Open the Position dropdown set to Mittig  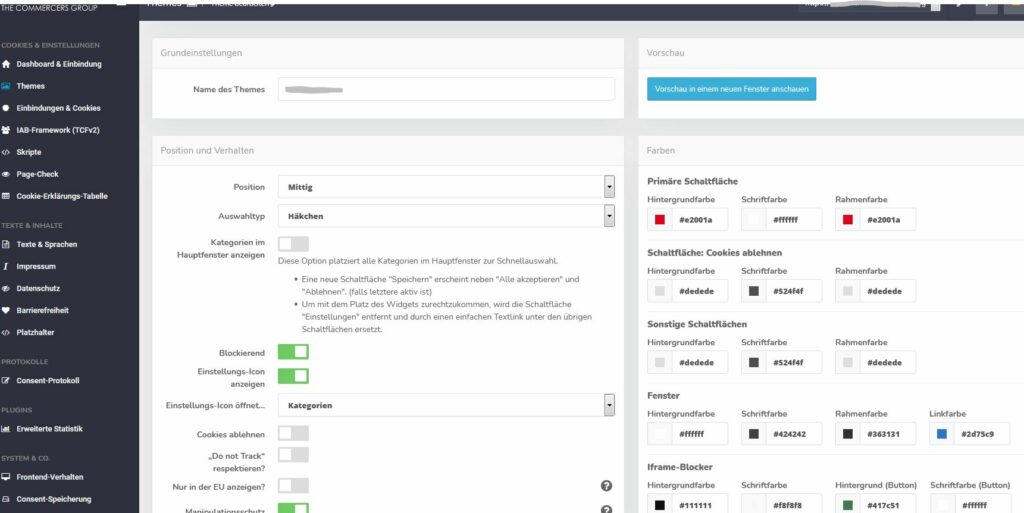[446, 187]
